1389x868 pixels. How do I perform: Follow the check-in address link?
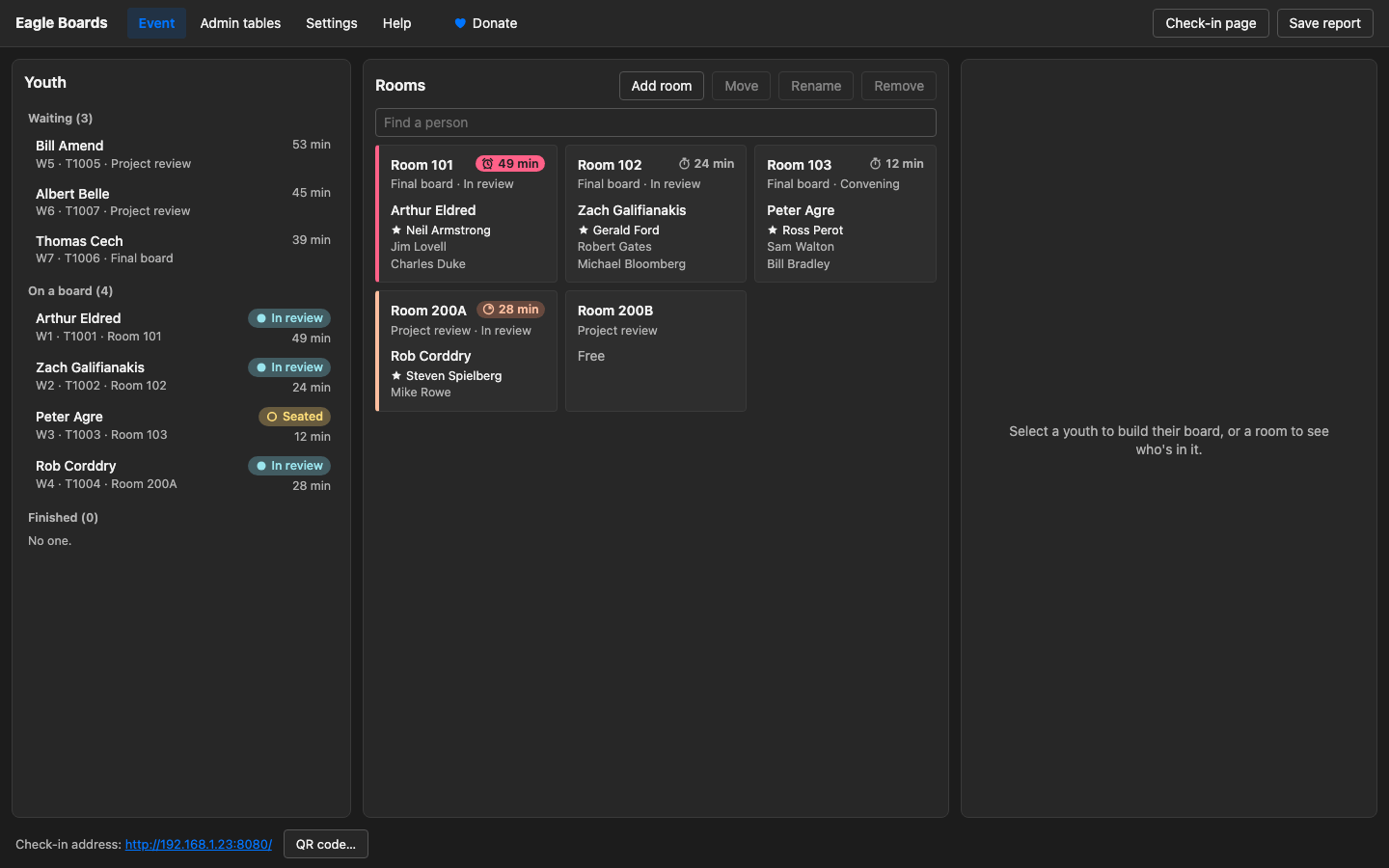[x=199, y=844]
